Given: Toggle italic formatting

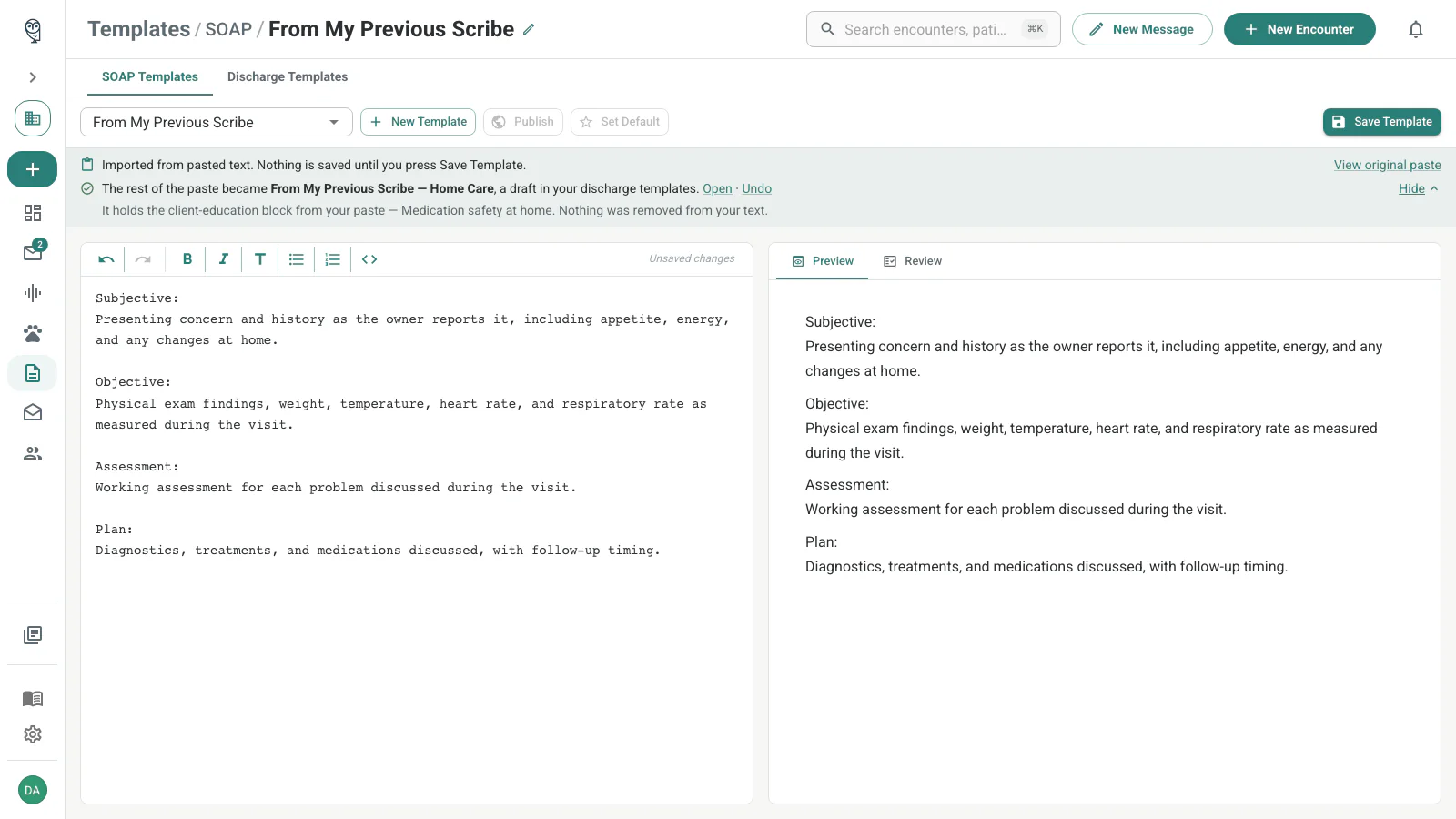Looking at the screenshot, I should pyautogui.click(x=224, y=259).
